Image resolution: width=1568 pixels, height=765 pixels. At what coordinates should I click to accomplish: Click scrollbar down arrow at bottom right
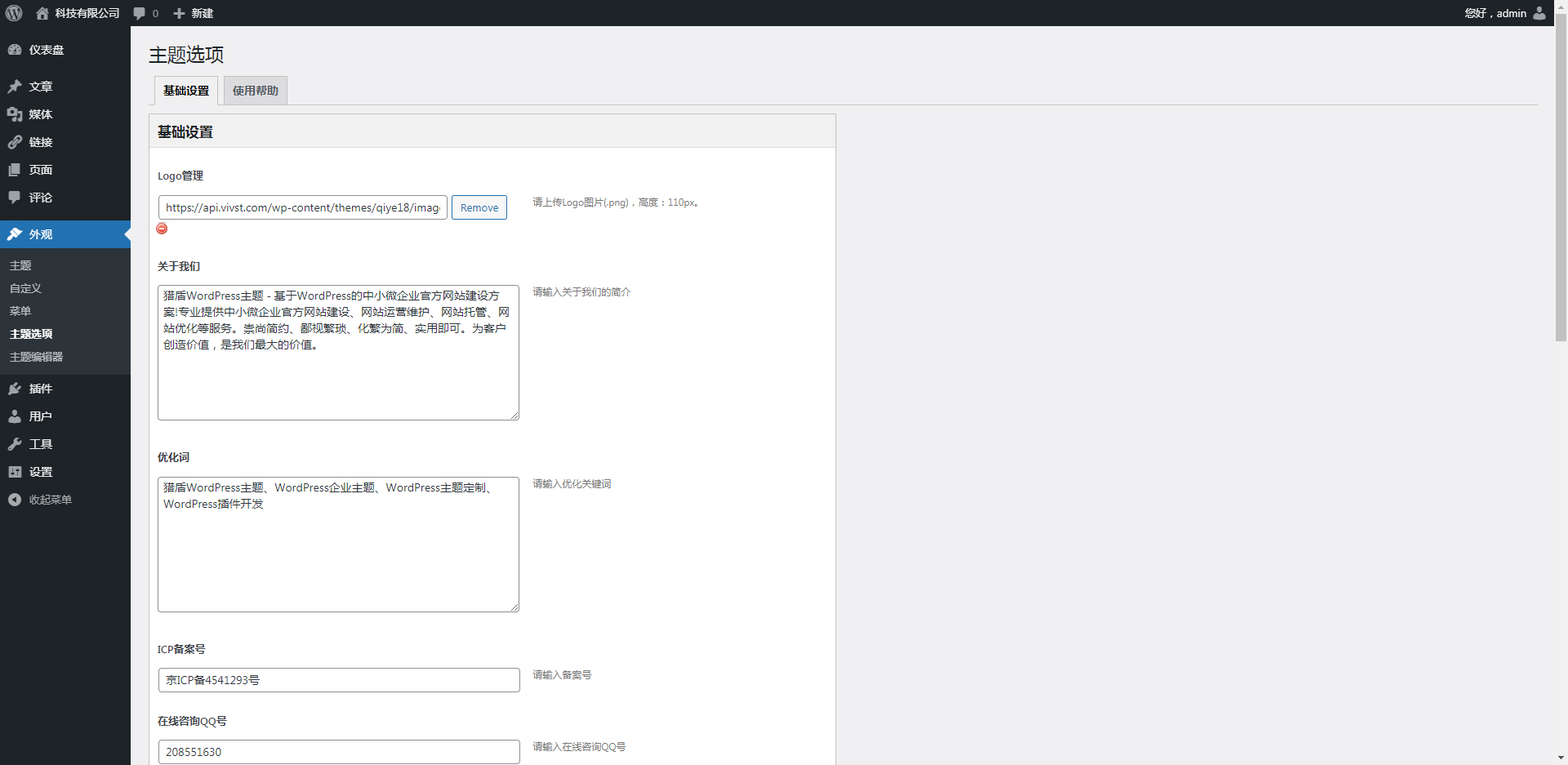[x=1561, y=758]
